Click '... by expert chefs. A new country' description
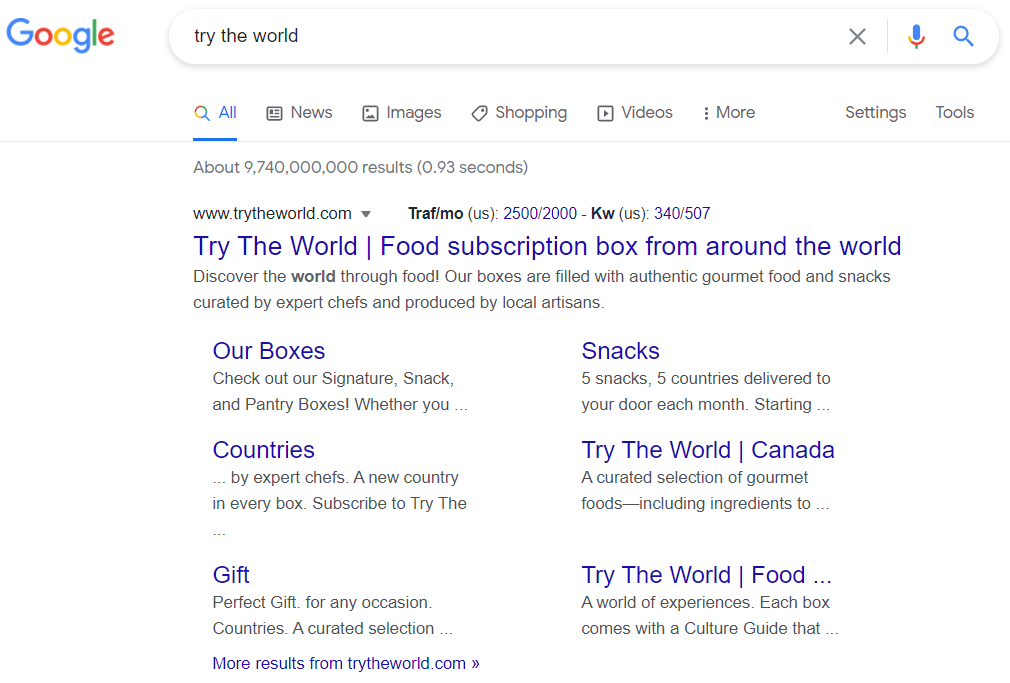The height and width of the screenshot is (683, 1010). point(336,477)
